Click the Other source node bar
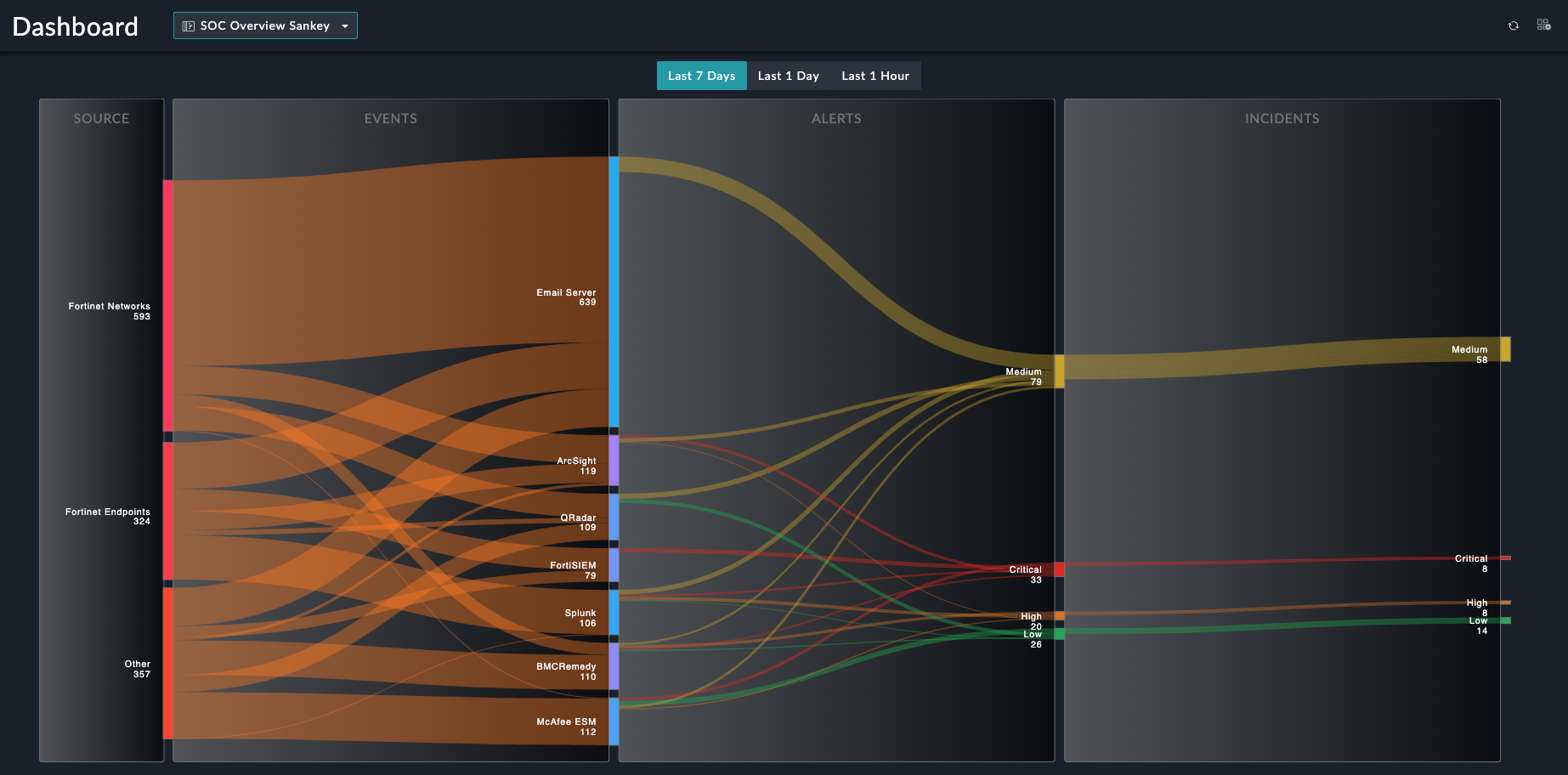Viewport: 1568px width, 775px height. (x=168, y=663)
